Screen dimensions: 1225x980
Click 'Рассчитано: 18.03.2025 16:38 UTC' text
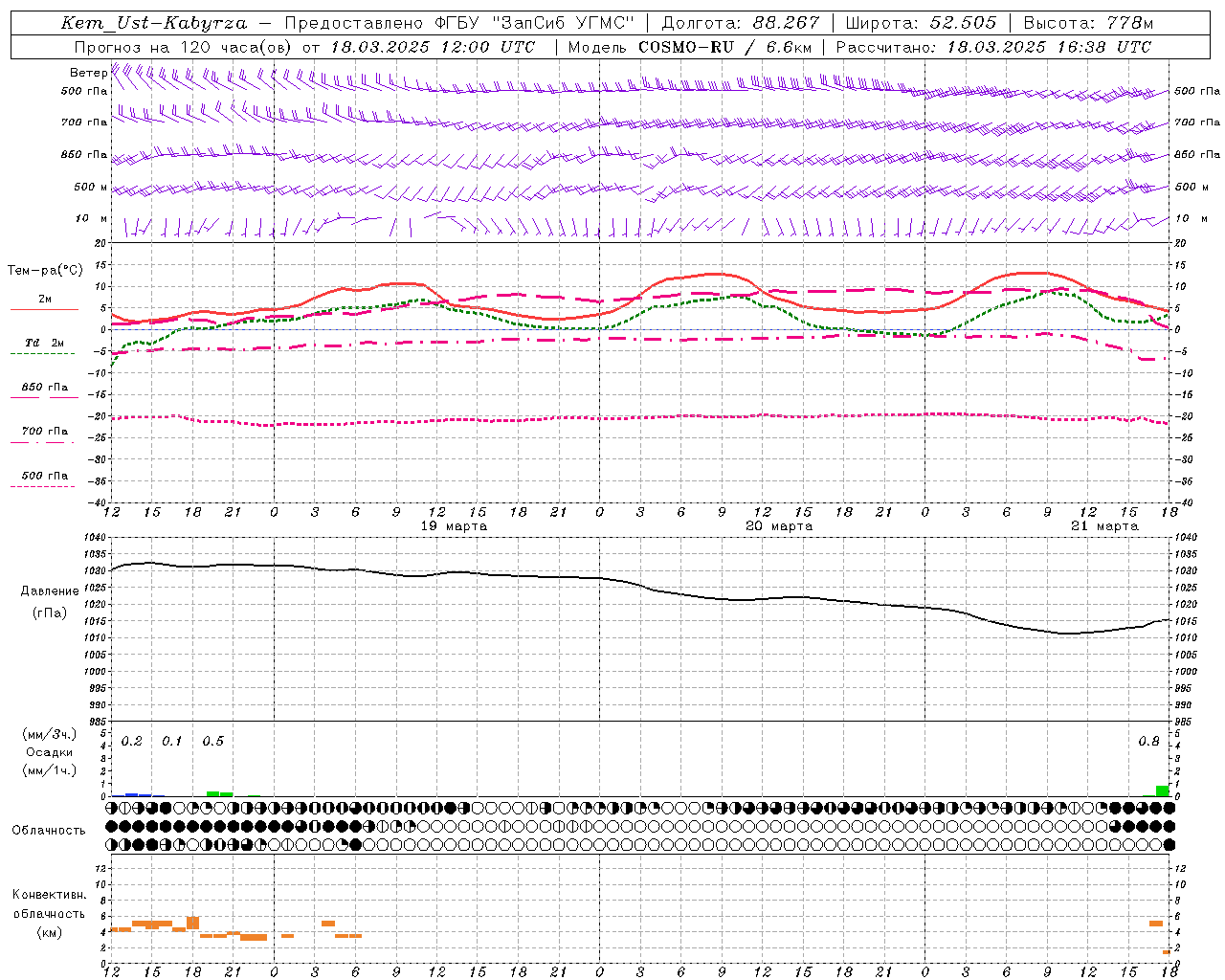pos(993,47)
